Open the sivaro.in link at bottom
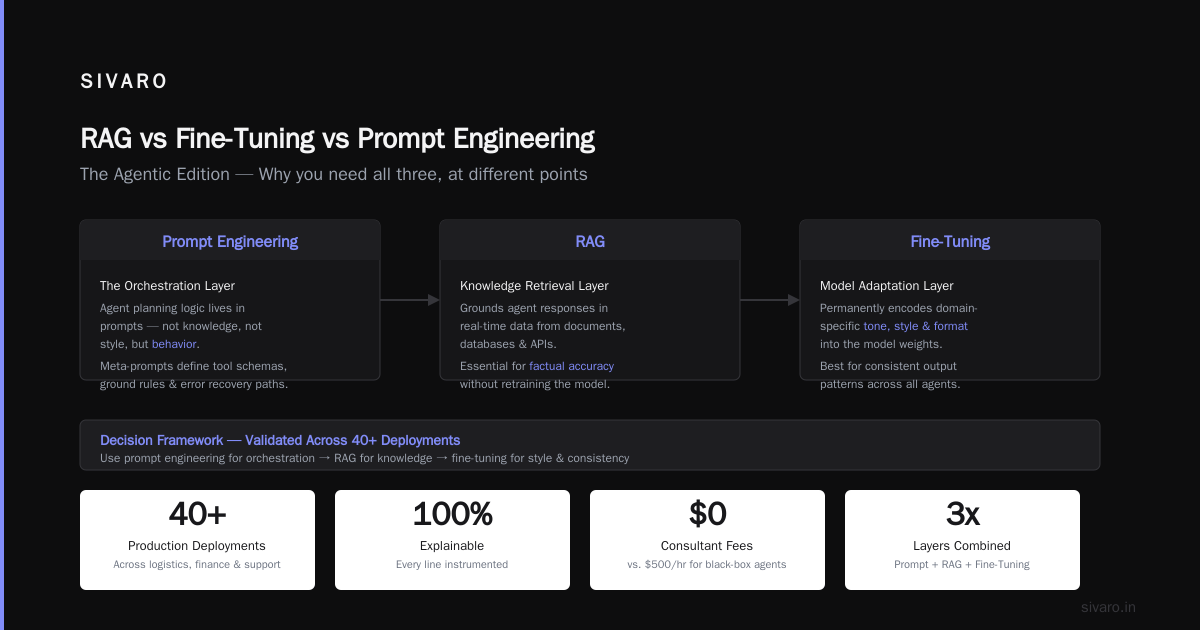 (x=1108, y=607)
